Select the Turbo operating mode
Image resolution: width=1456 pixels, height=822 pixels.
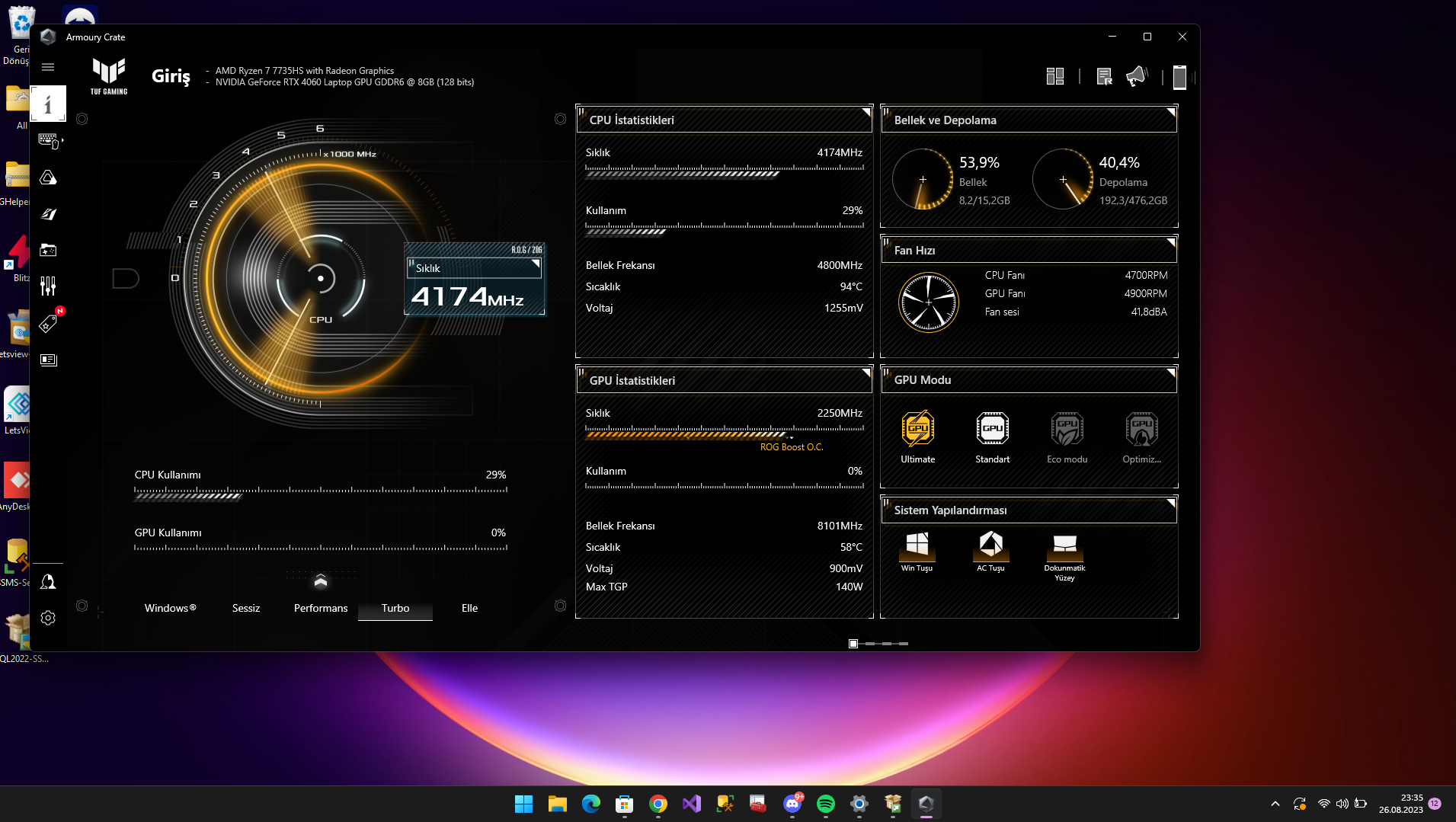click(x=395, y=608)
